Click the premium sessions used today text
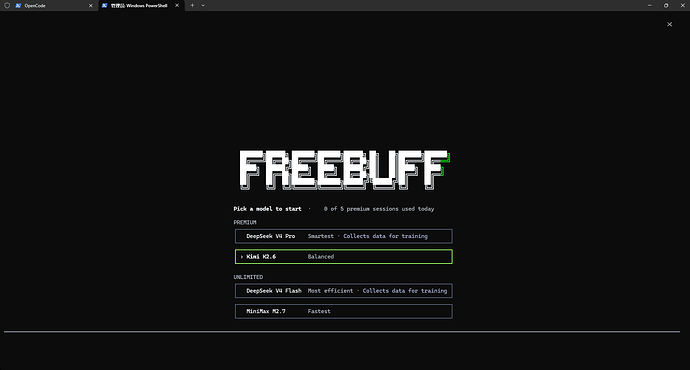 (x=379, y=209)
